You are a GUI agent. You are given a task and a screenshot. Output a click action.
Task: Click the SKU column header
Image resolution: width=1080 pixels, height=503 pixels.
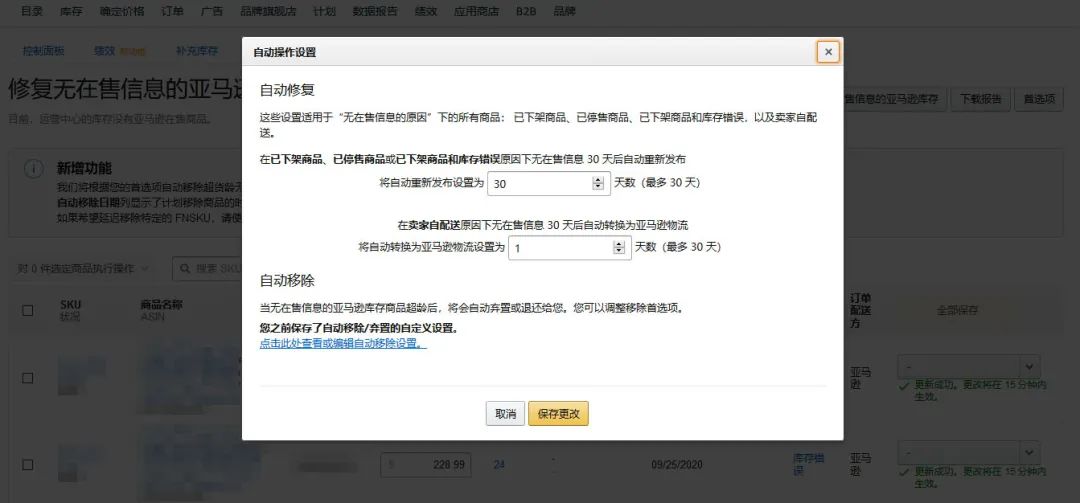click(x=71, y=304)
